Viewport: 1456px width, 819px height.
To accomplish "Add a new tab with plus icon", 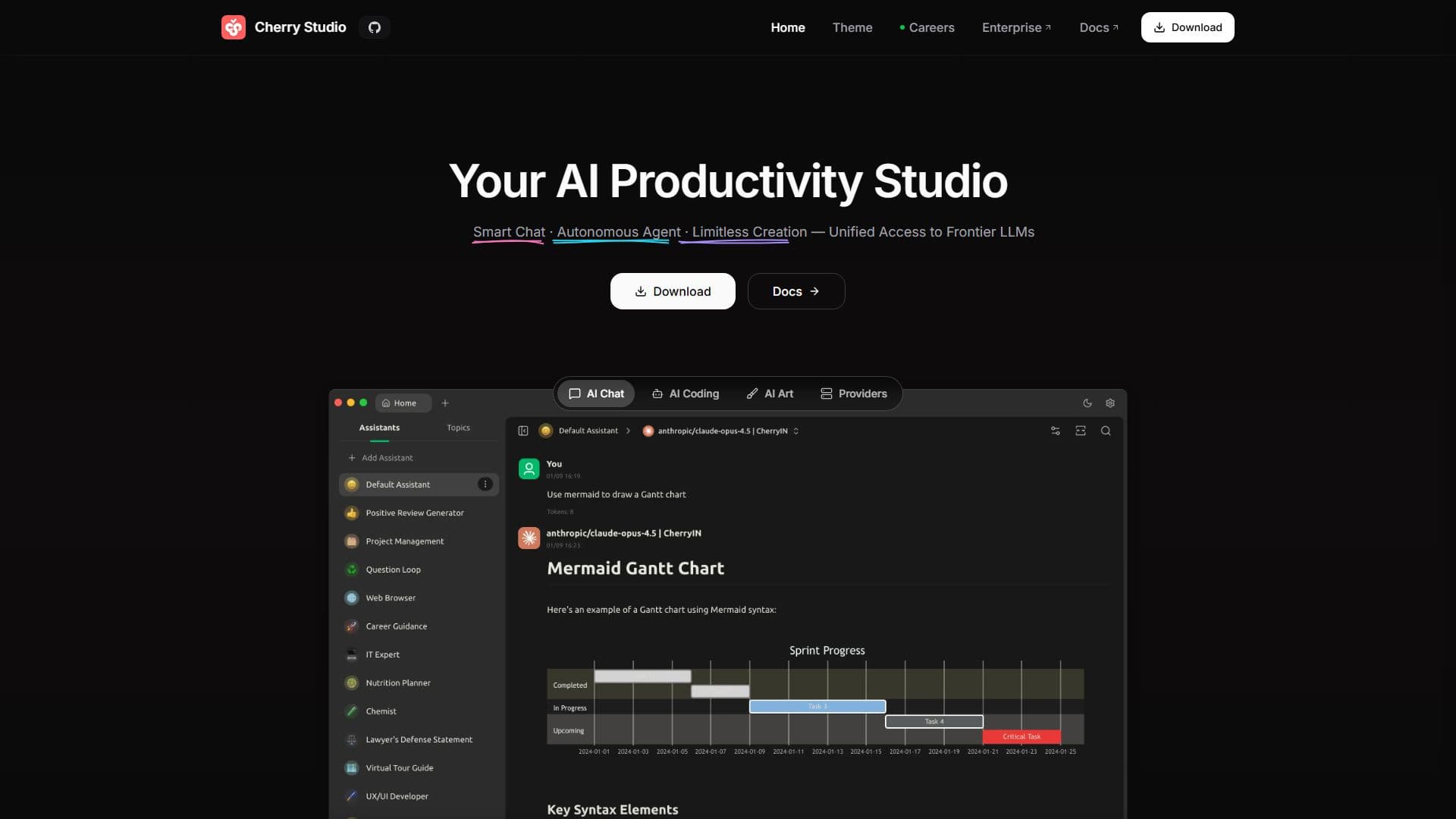I will [445, 403].
